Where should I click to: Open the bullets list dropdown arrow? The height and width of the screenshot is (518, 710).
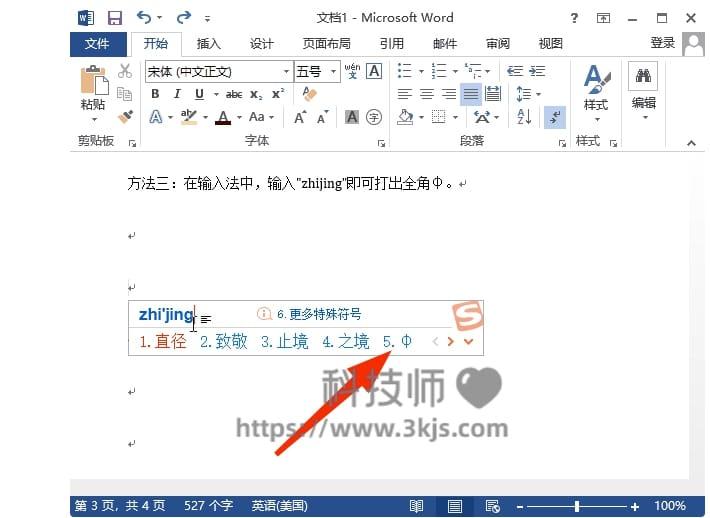pos(421,72)
